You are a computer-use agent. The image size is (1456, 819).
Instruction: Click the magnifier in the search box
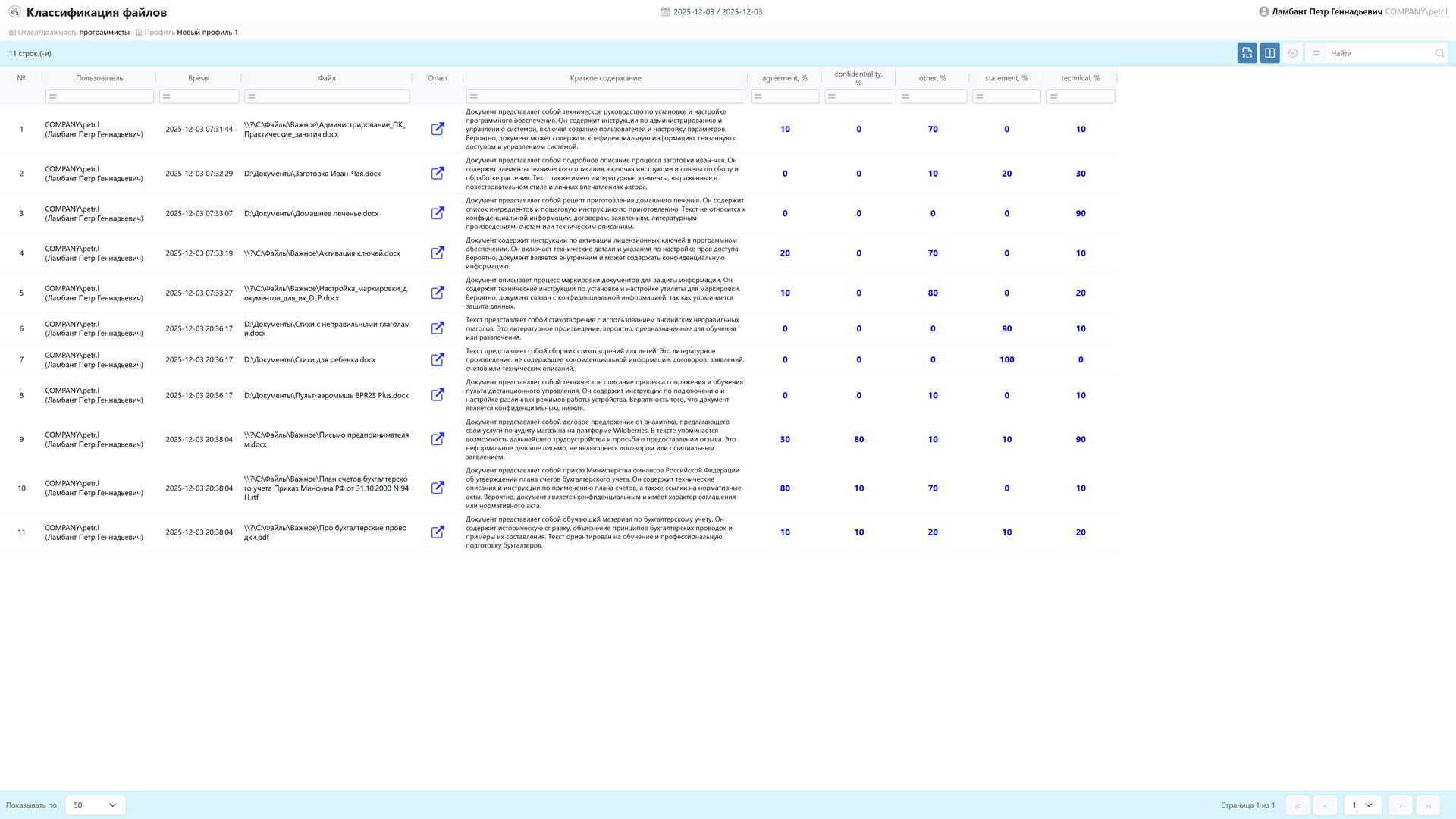(1439, 53)
